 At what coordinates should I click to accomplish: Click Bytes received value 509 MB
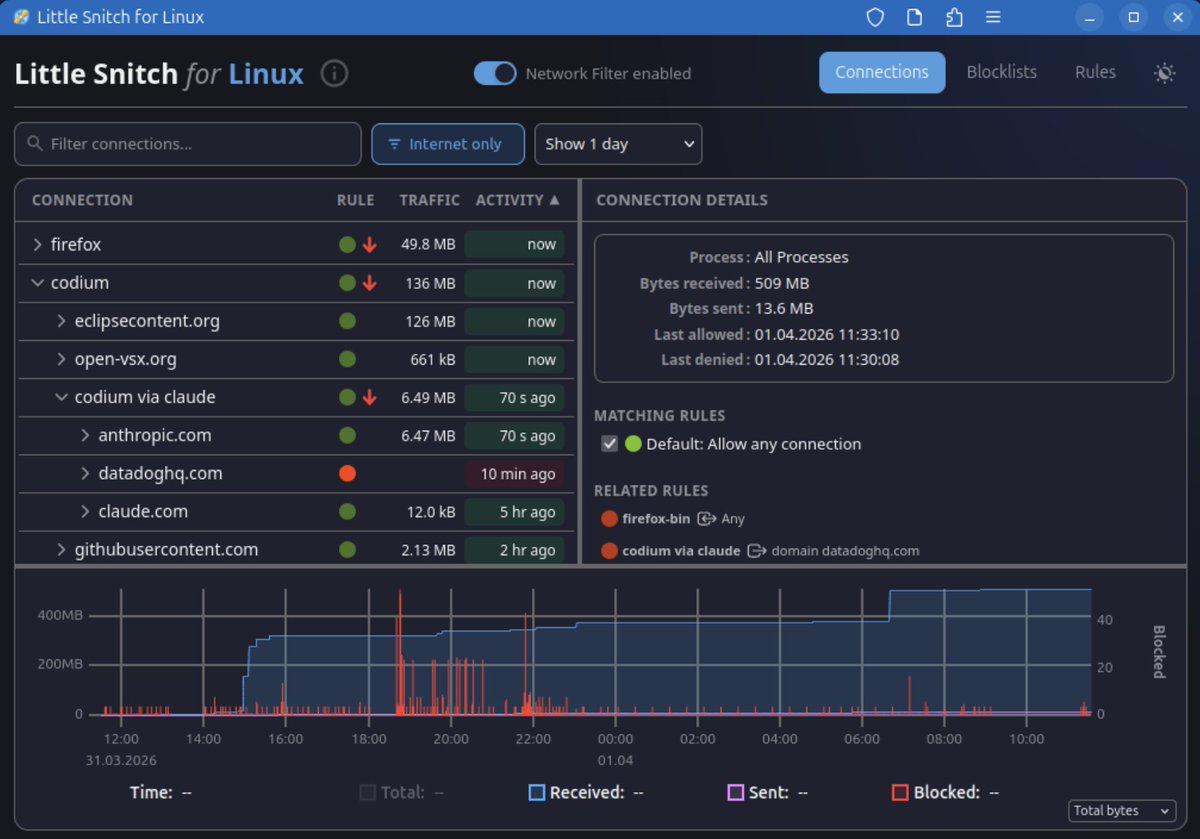(x=781, y=283)
